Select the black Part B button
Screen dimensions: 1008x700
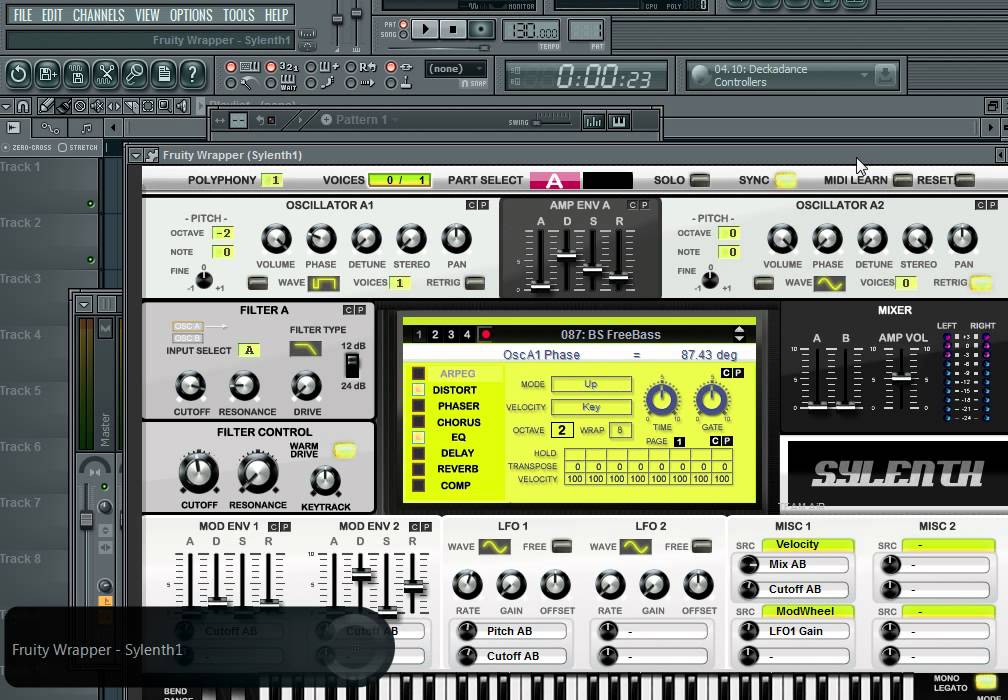608,181
